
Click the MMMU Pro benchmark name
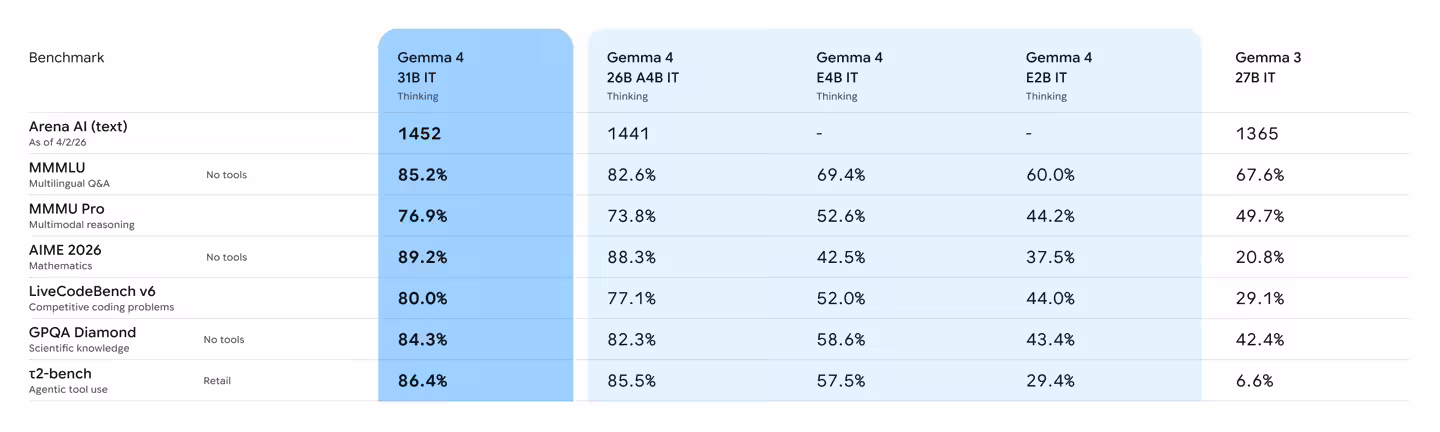[67, 209]
